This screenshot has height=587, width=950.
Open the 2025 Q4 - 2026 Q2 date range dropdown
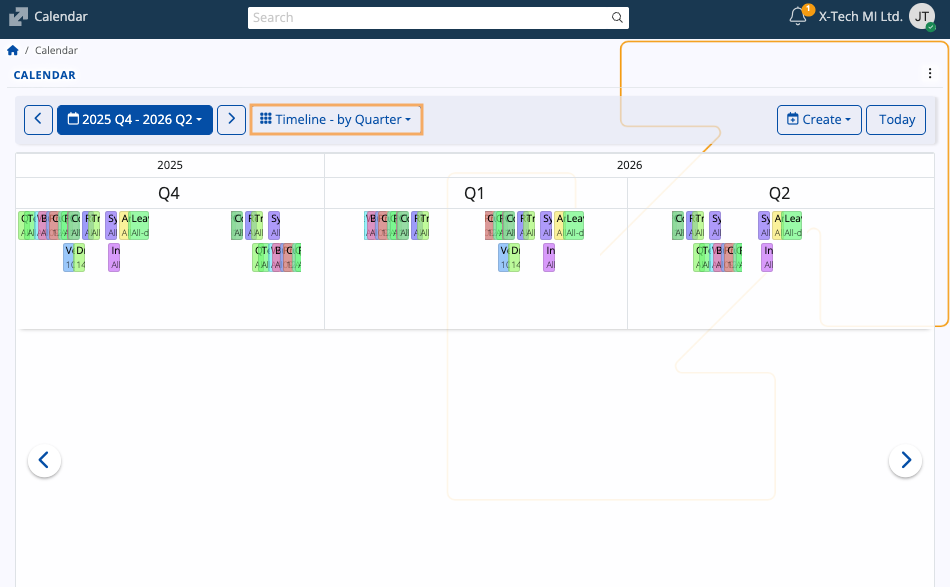[x=135, y=119]
